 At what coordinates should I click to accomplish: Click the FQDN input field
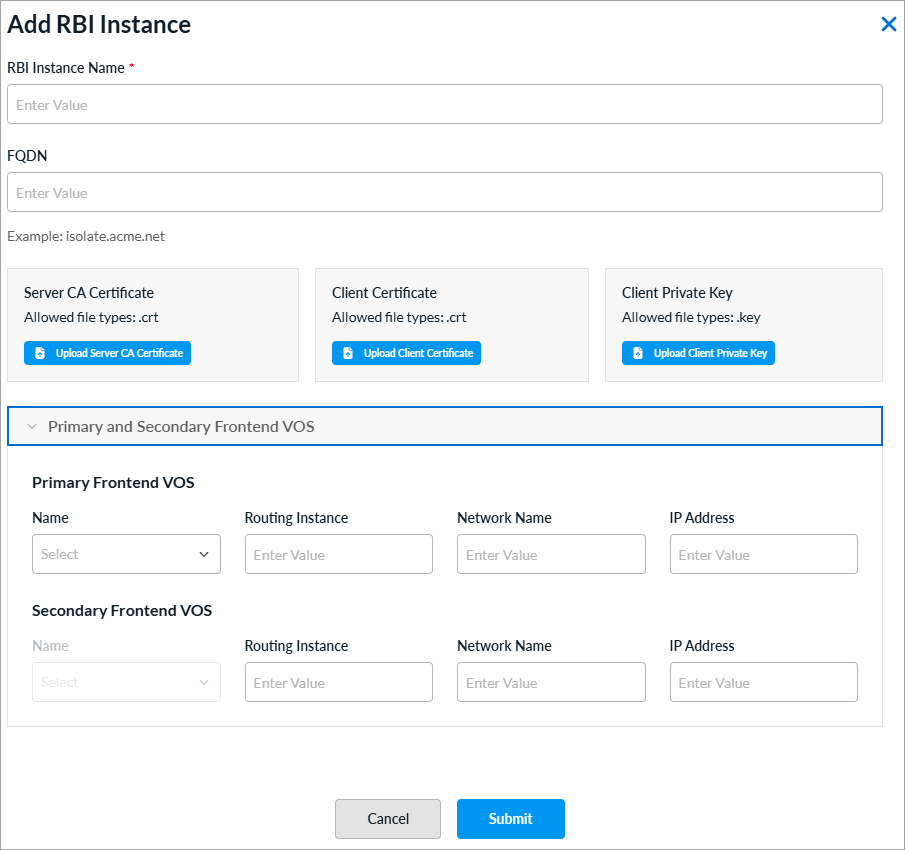point(445,192)
